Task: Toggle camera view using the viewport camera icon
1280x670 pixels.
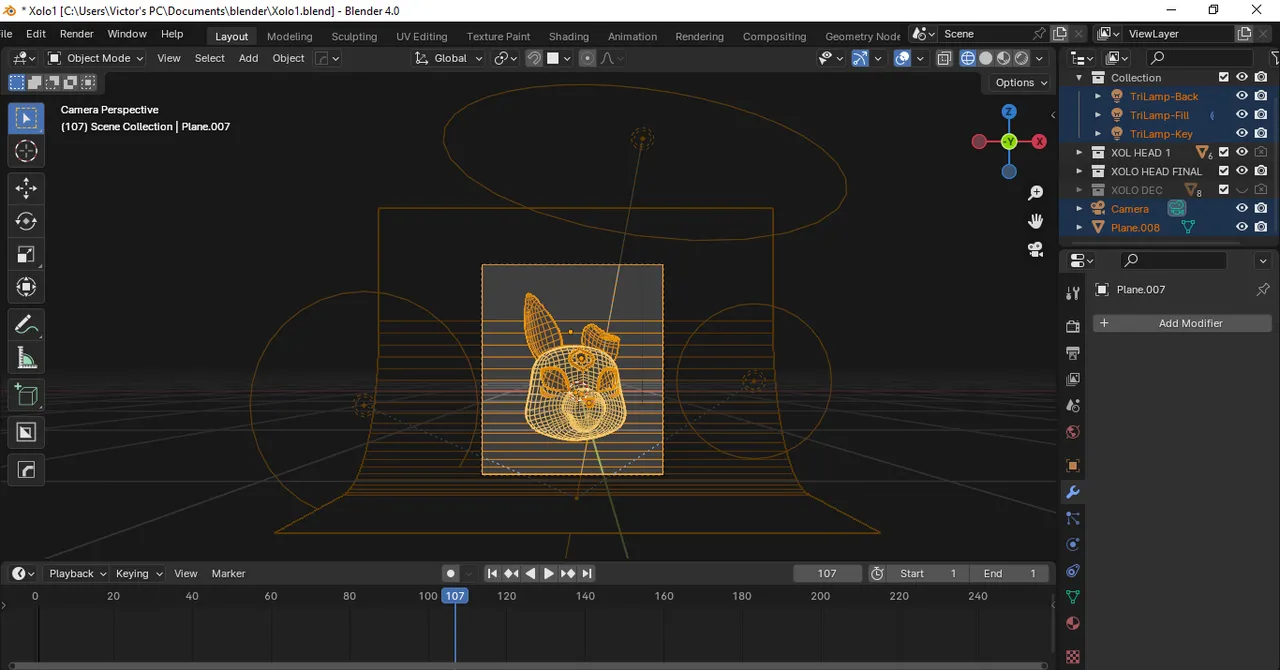Action: pyautogui.click(x=1036, y=250)
